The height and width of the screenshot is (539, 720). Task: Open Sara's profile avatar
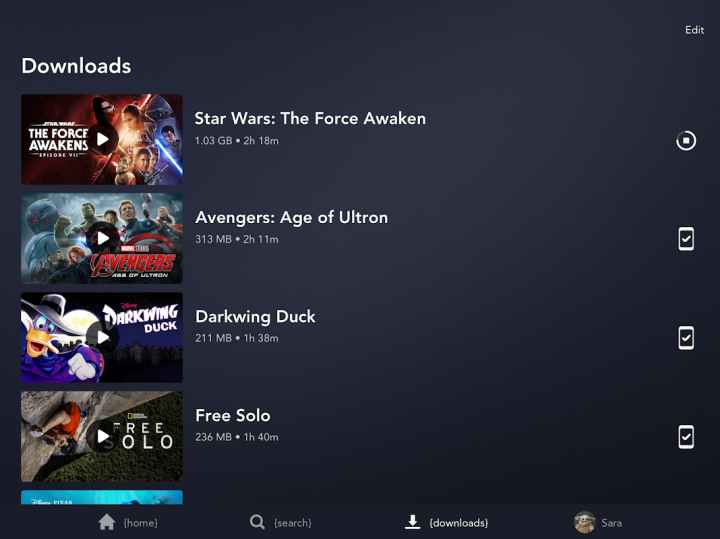click(585, 522)
